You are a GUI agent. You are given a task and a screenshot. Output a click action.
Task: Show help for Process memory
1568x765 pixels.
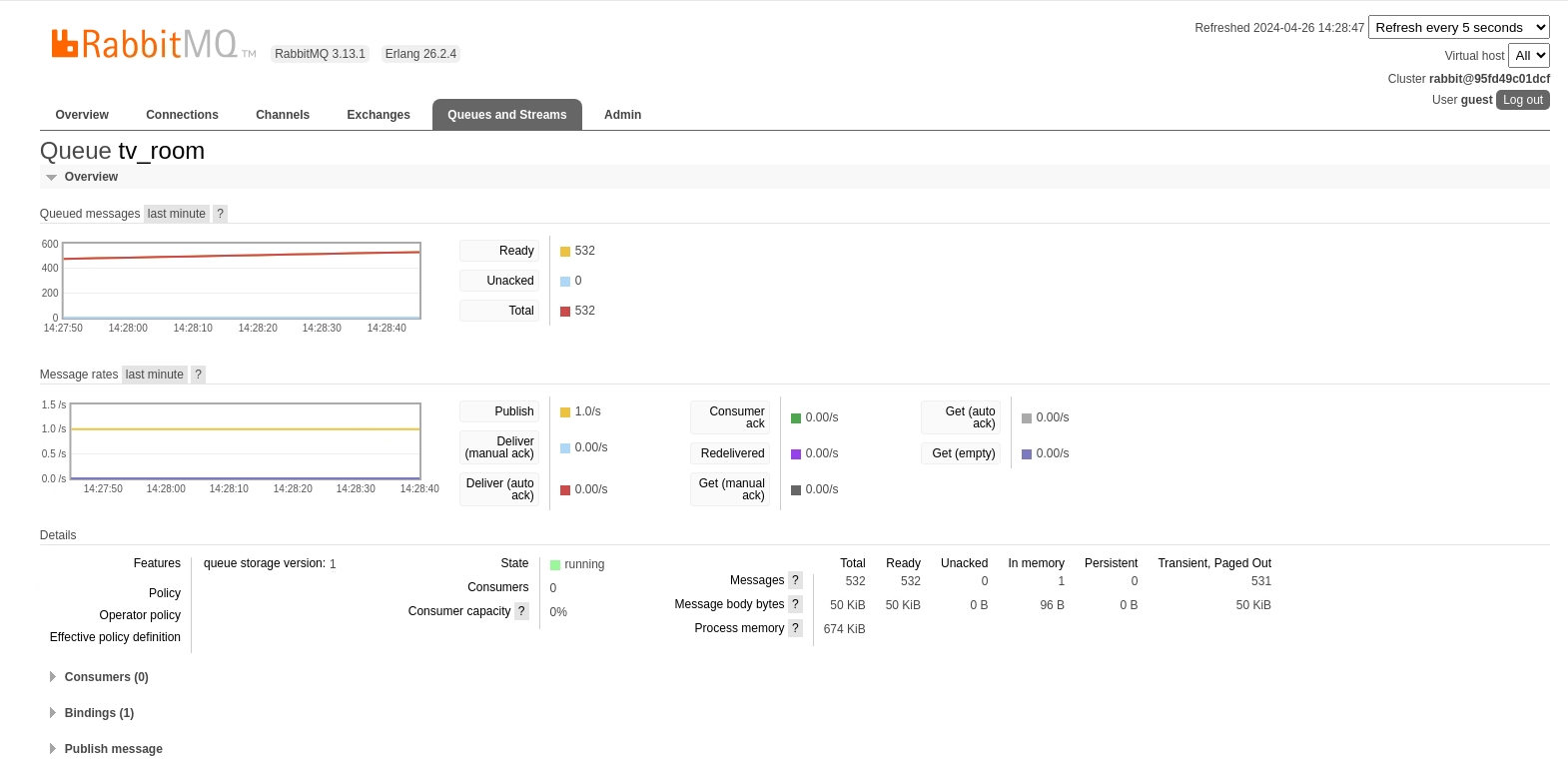pos(795,628)
